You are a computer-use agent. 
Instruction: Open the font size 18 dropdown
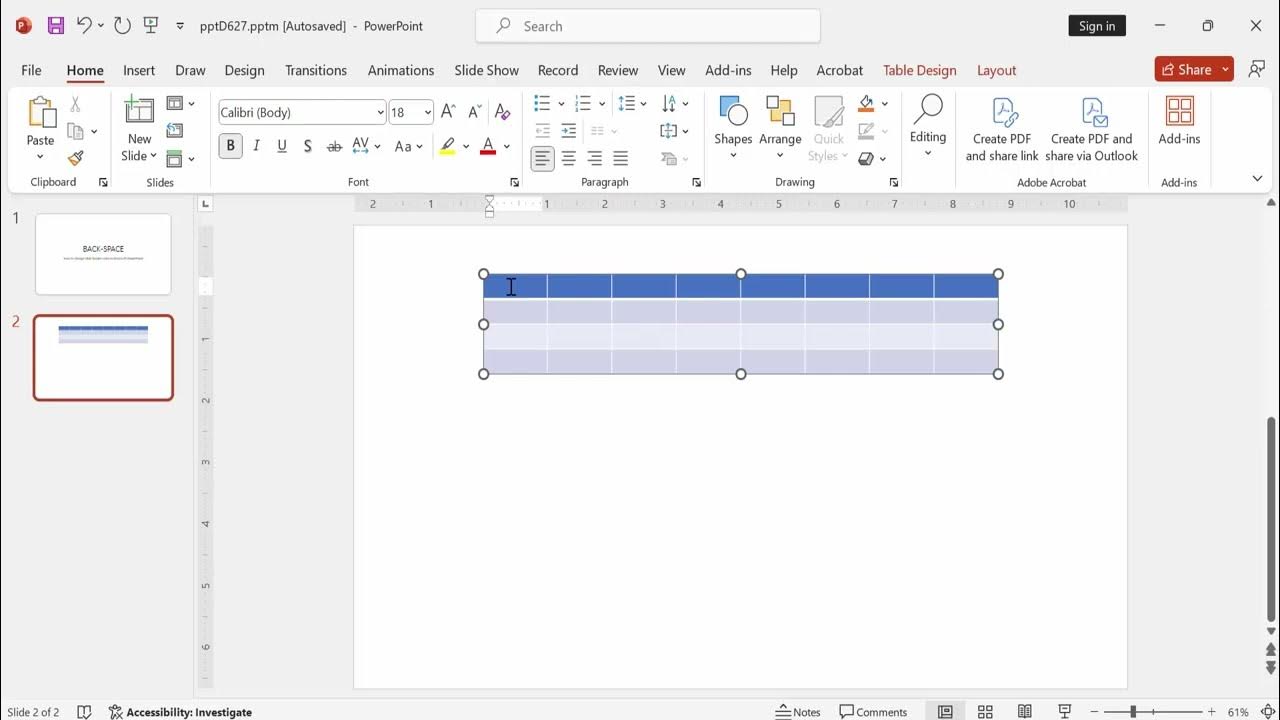428,113
